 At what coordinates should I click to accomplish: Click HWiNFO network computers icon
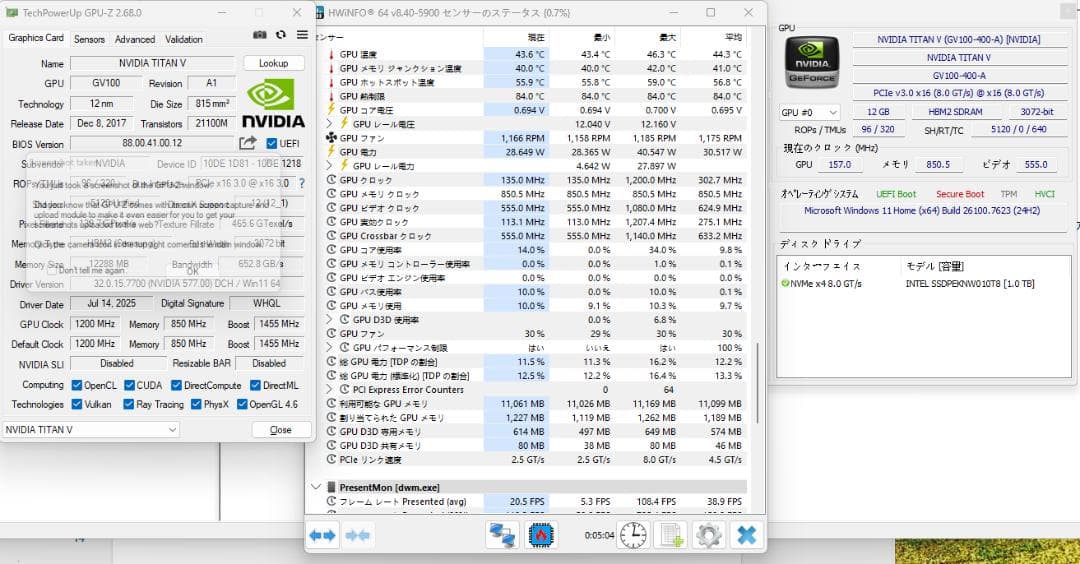(502, 535)
